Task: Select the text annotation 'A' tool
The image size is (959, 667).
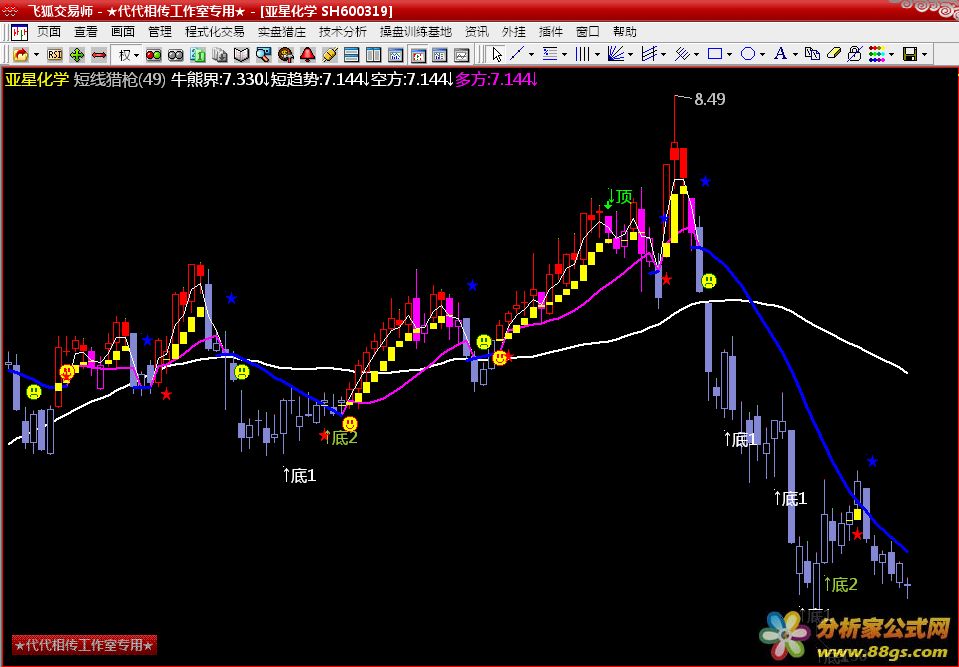Action: 780,54
